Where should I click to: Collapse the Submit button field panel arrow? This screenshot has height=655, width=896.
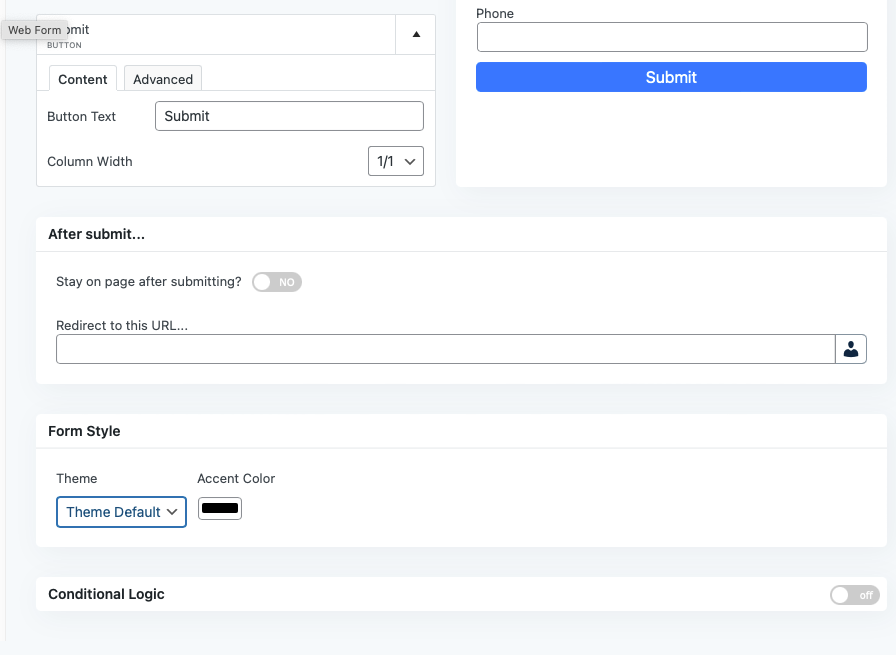click(416, 34)
